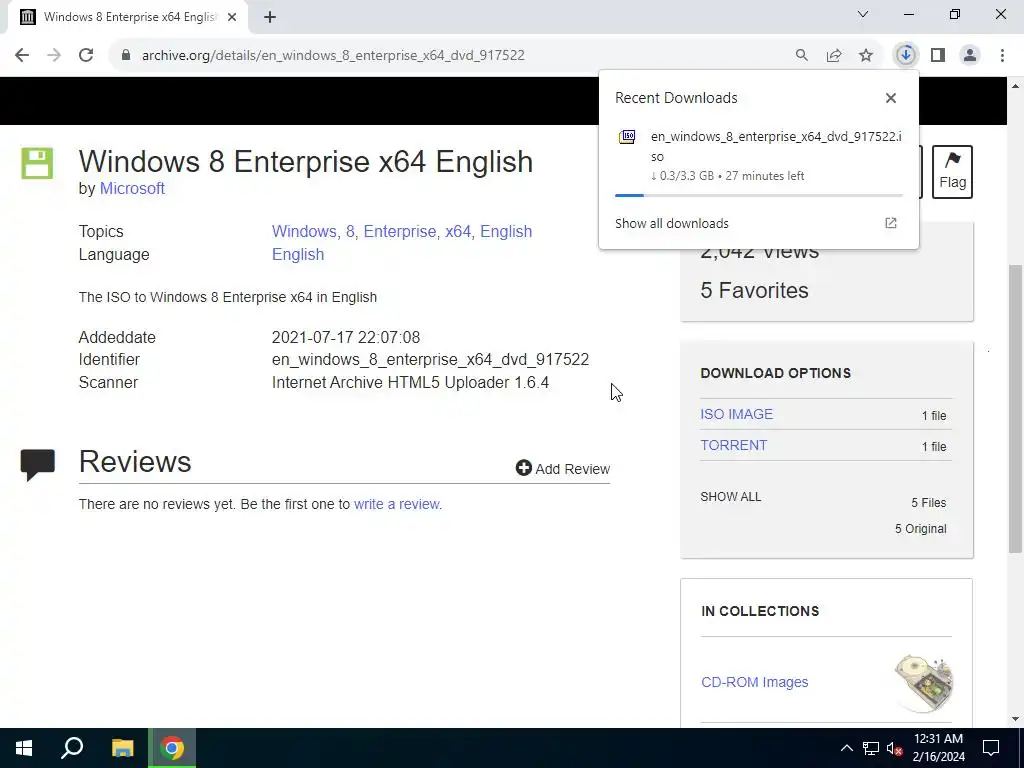1024x768 pixels.
Task: Open the tab search chevron
Action: 863,14
